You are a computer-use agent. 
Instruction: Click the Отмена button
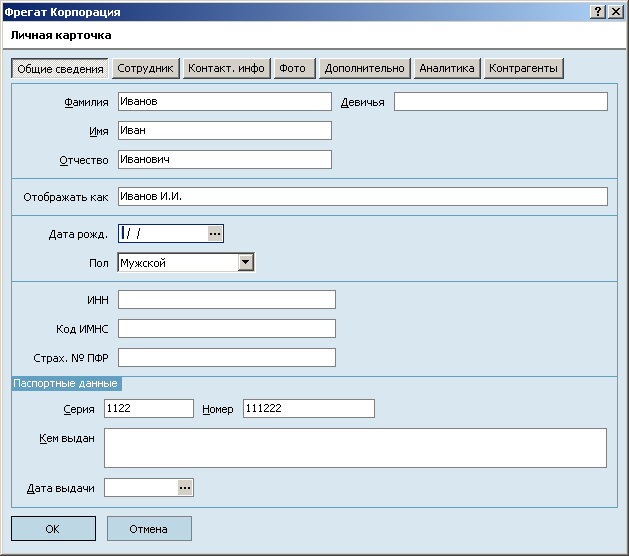[x=149, y=529]
